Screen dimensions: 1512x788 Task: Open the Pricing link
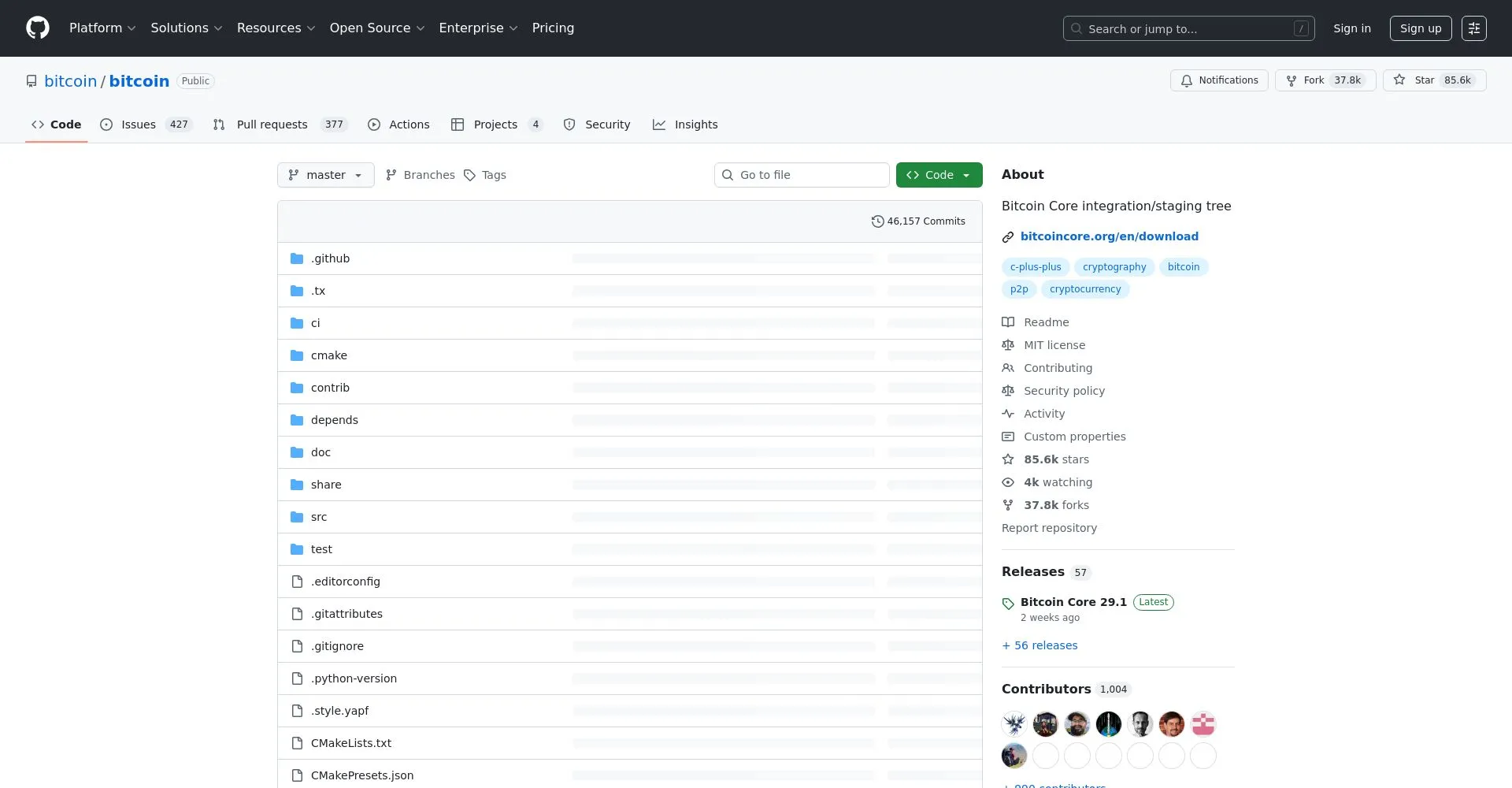tap(553, 28)
